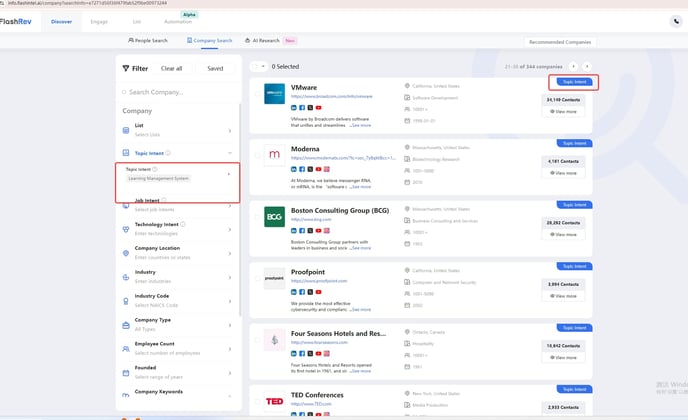Click the Moderna company logo
Screen dimensions: 688x420
pos(274,155)
